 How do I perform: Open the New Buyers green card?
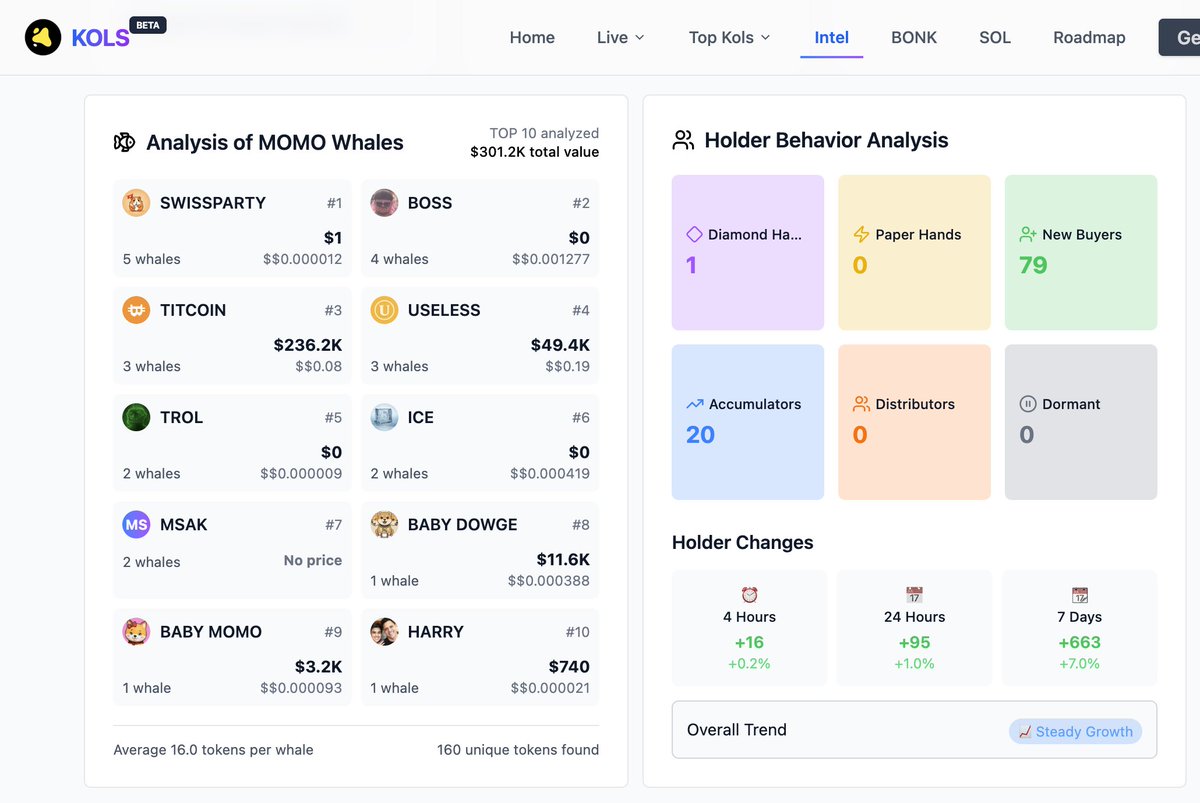click(x=1081, y=253)
